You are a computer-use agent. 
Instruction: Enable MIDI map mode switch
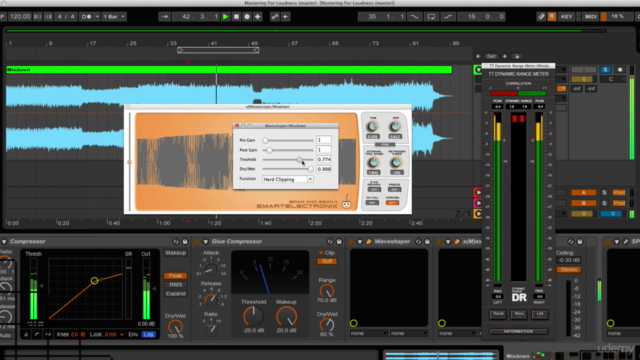click(591, 17)
